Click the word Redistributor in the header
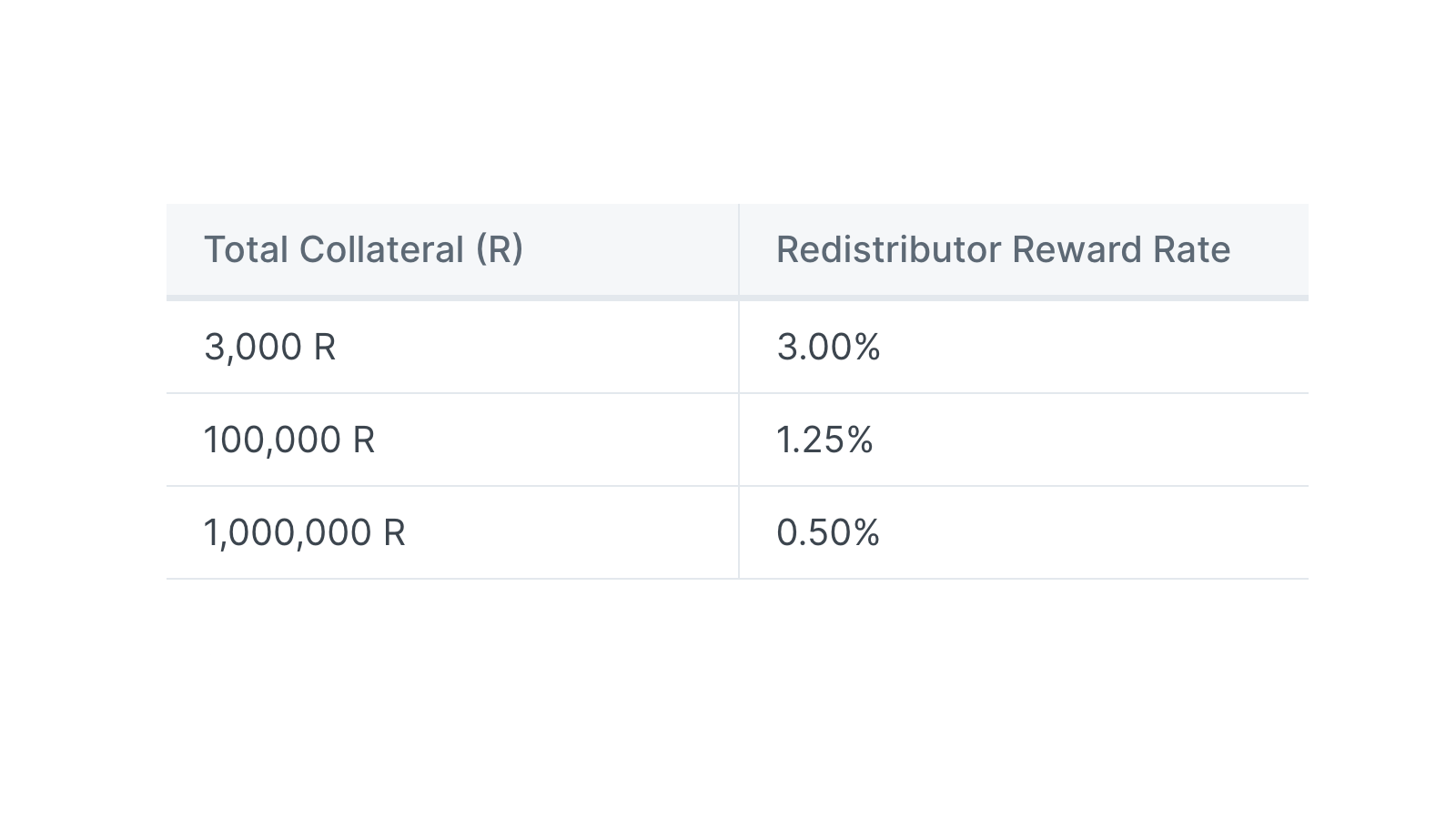 click(x=888, y=249)
